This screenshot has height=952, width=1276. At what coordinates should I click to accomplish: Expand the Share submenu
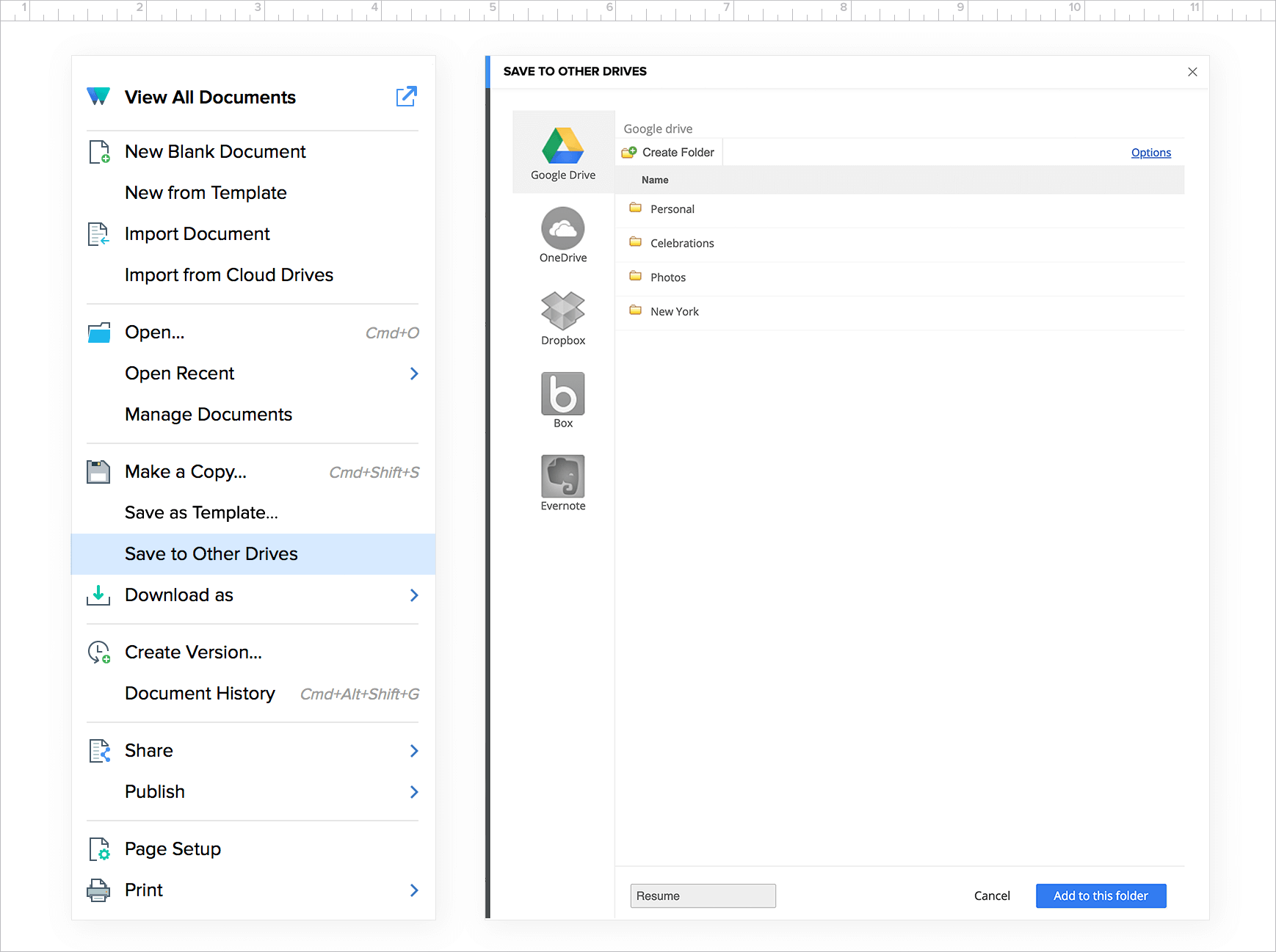(415, 750)
